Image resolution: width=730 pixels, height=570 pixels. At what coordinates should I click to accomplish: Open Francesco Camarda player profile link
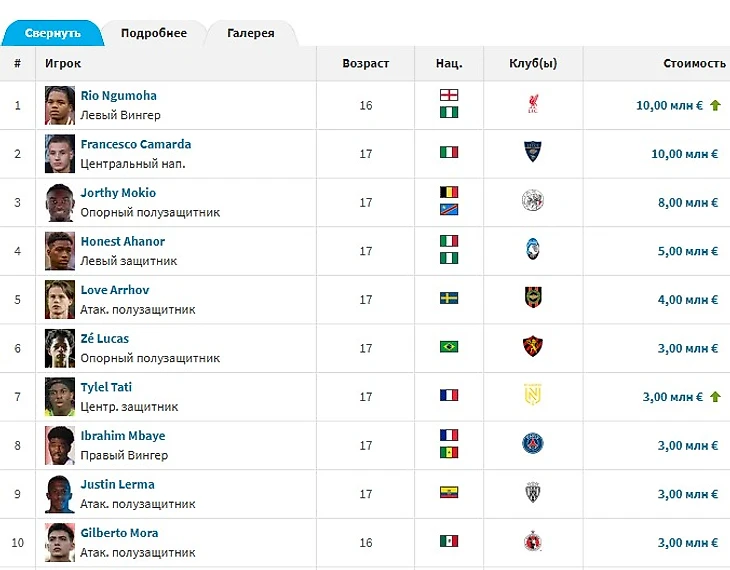tap(136, 144)
